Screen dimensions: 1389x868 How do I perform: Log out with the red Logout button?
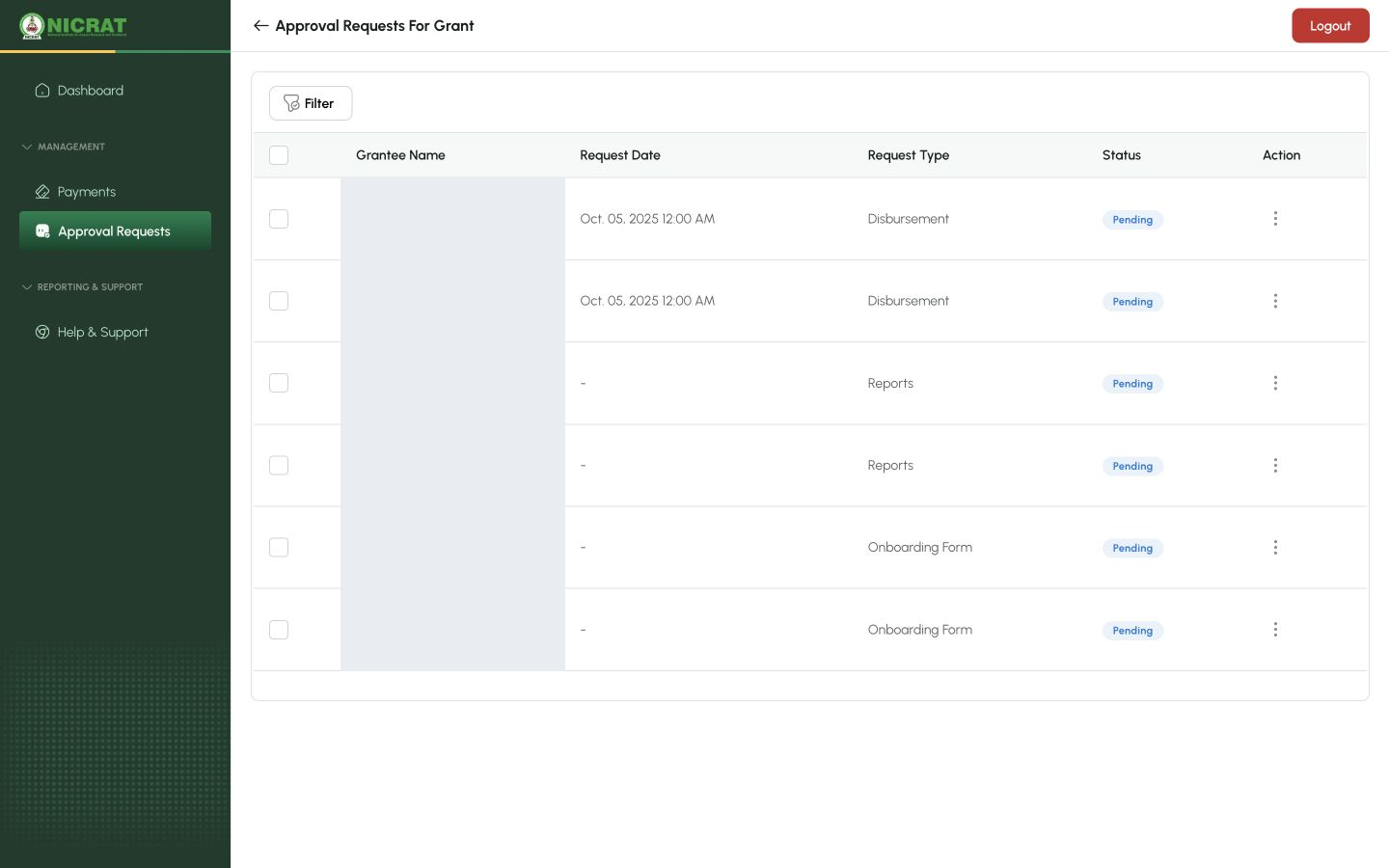1330,26
